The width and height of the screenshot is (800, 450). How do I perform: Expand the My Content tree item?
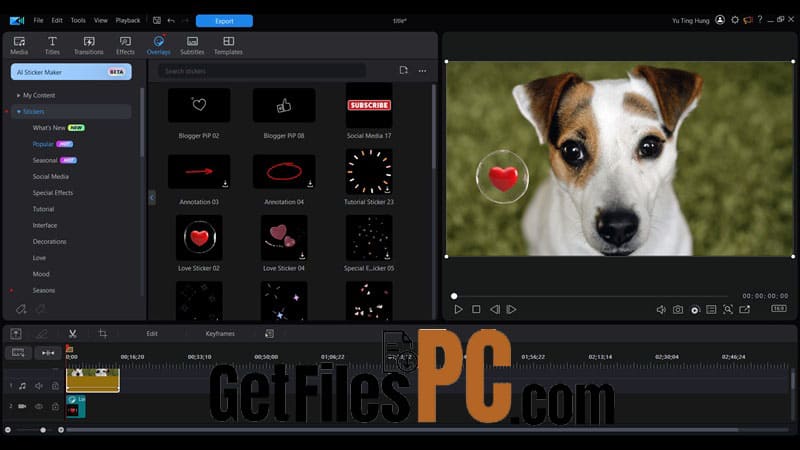(x=18, y=95)
